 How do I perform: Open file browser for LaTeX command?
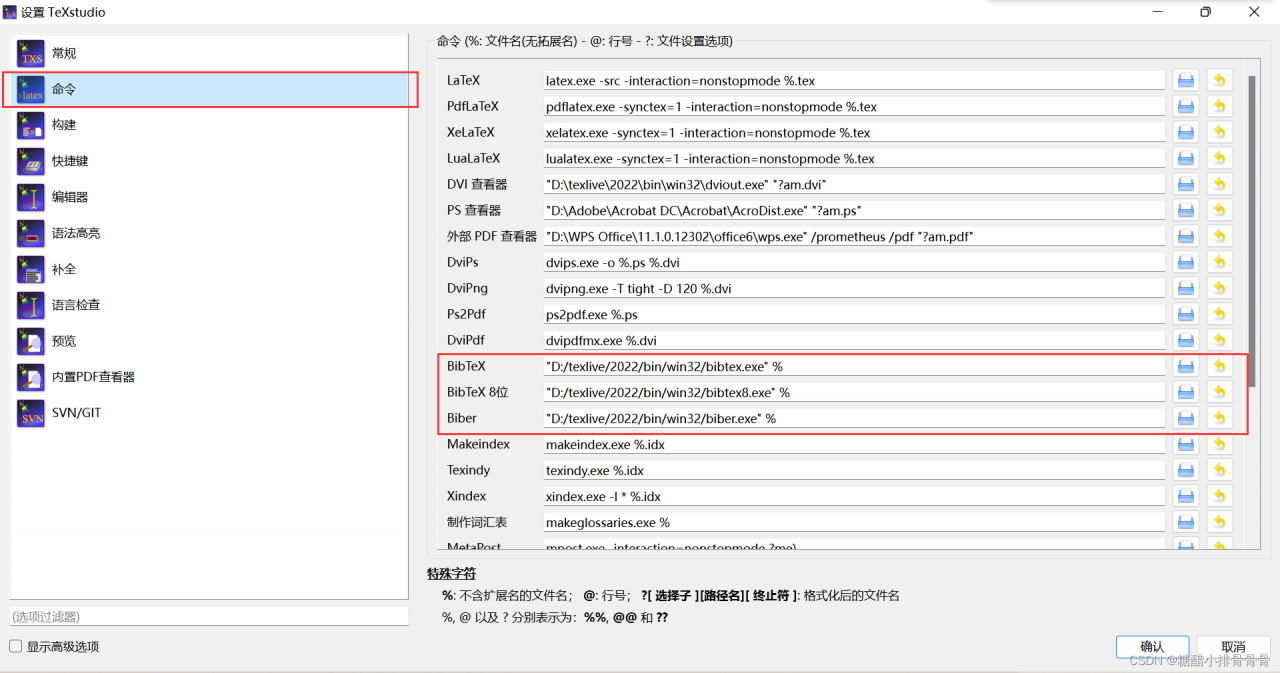(1186, 80)
